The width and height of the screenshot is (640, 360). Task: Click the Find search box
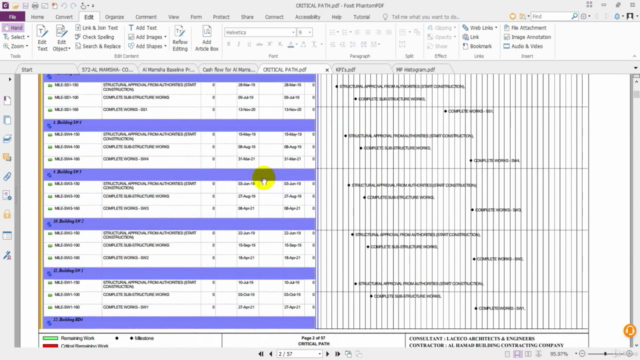point(551,16)
